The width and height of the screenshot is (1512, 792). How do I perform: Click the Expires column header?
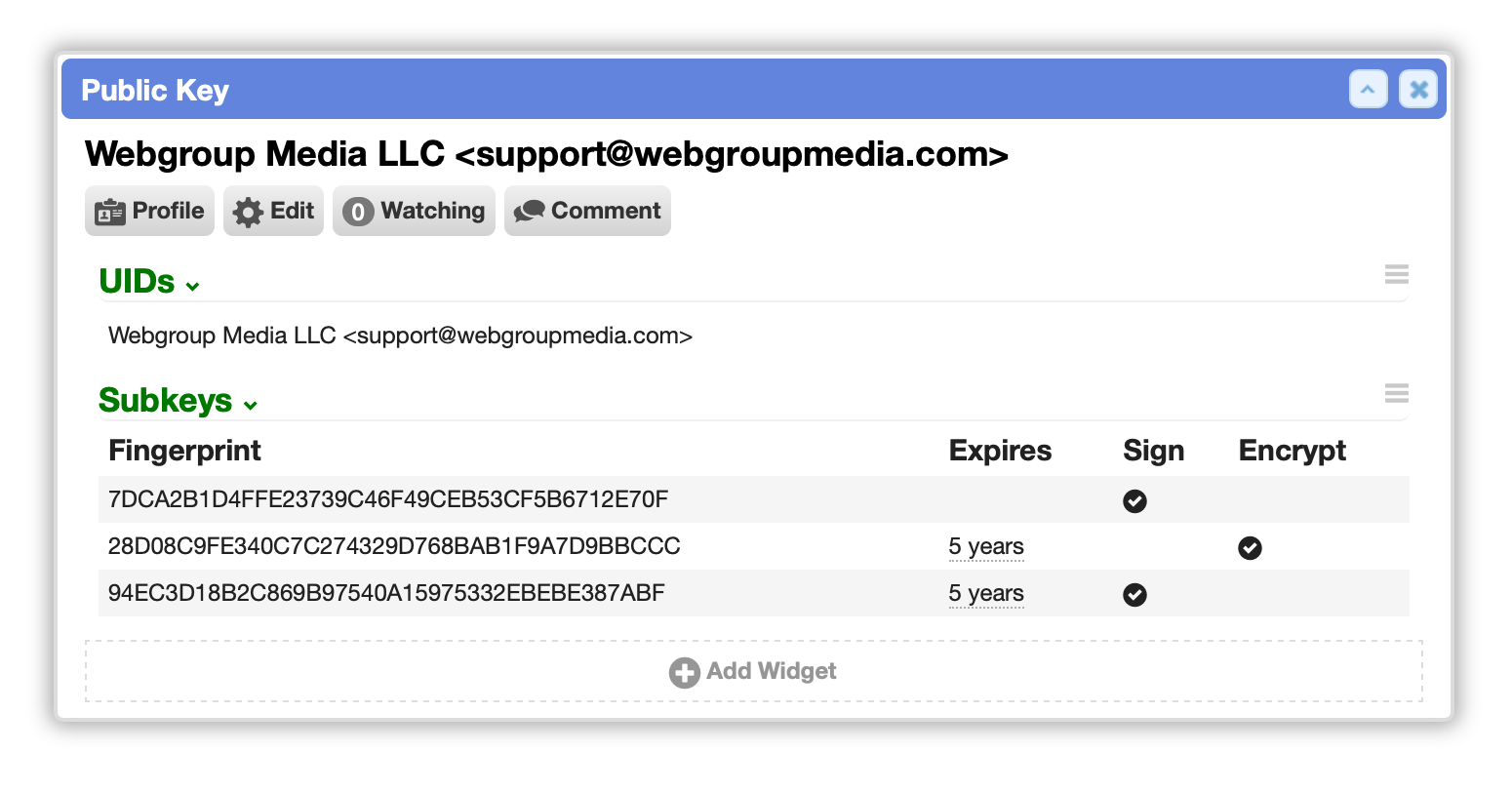click(1000, 451)
